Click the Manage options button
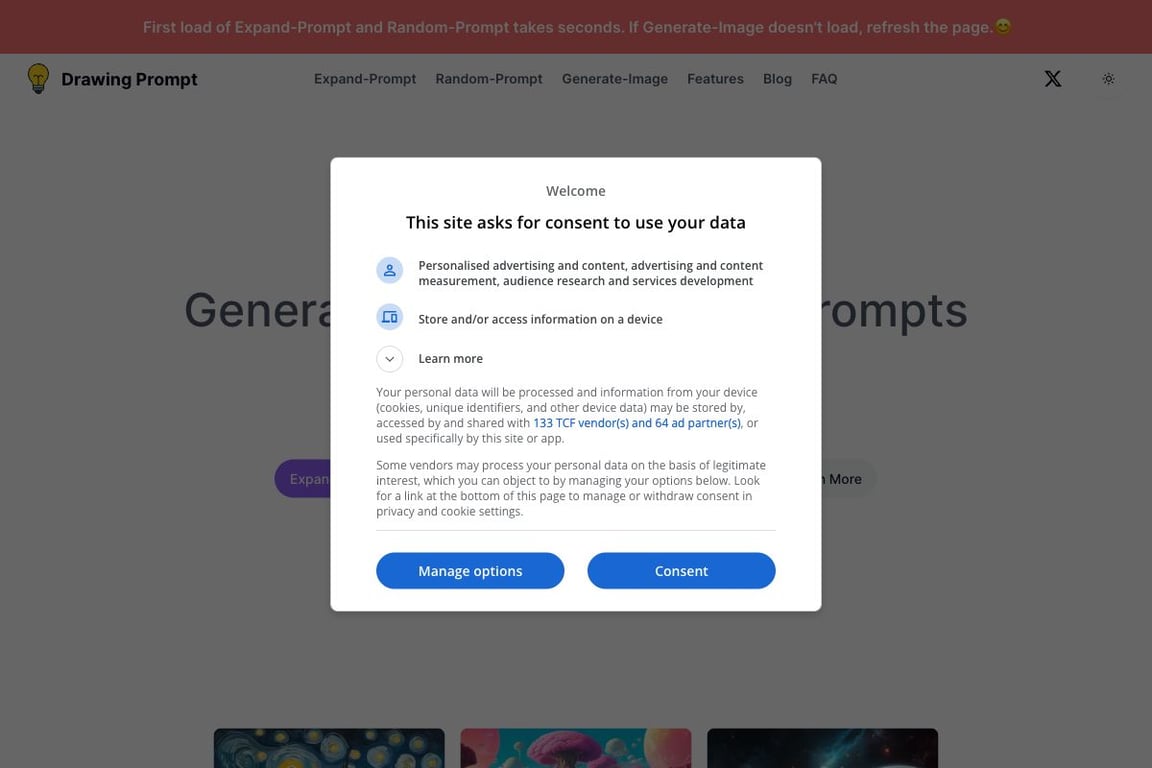 470,571
